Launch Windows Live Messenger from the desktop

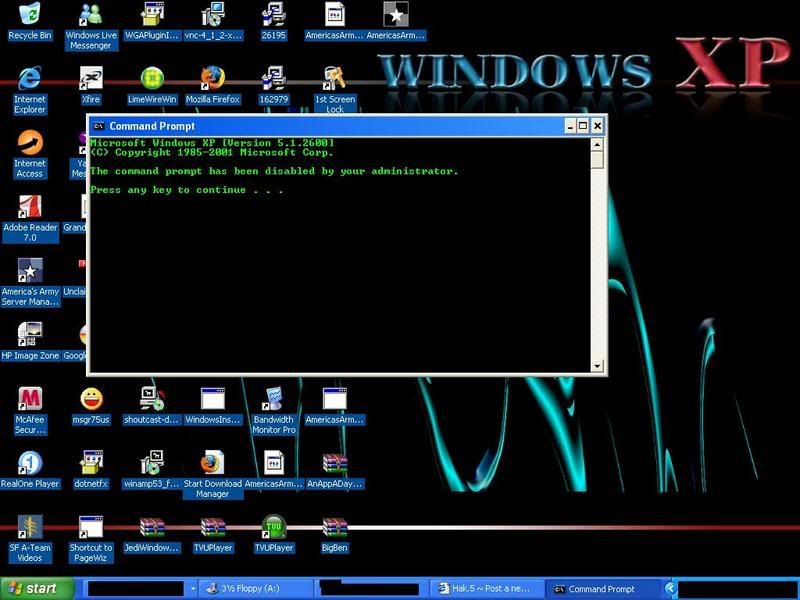click(x=91, y=26)
